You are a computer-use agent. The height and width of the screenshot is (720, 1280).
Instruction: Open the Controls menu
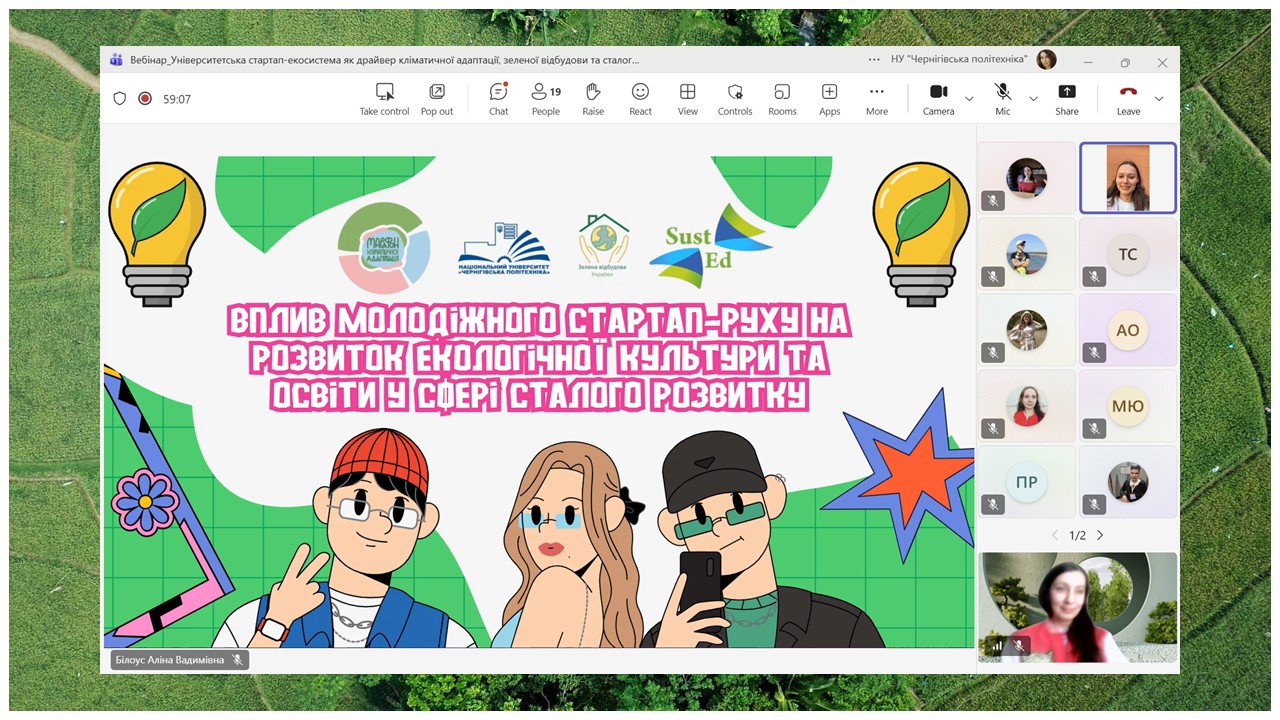point(735,99)
